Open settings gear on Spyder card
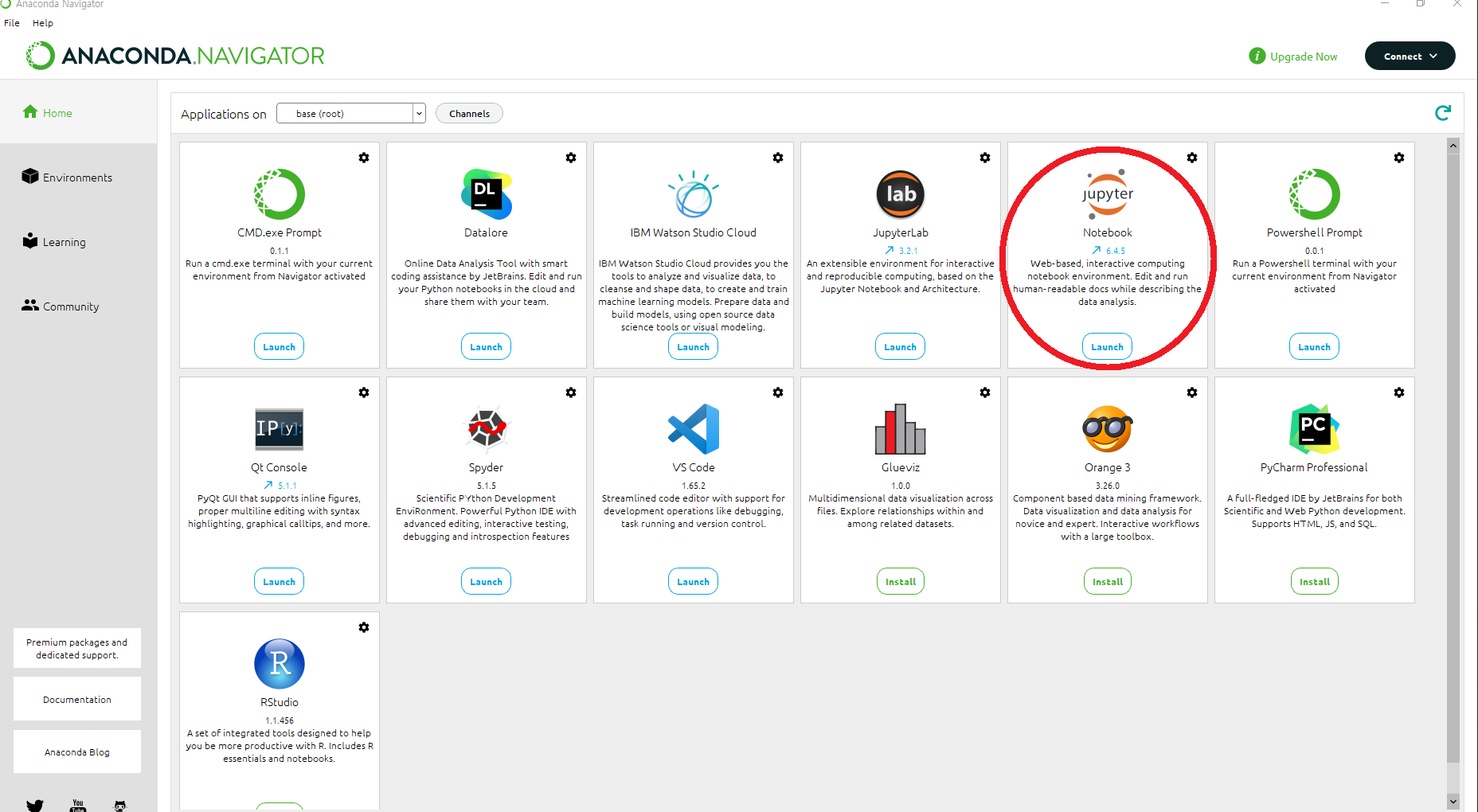 pyautogui.click(x=571, y=392)
